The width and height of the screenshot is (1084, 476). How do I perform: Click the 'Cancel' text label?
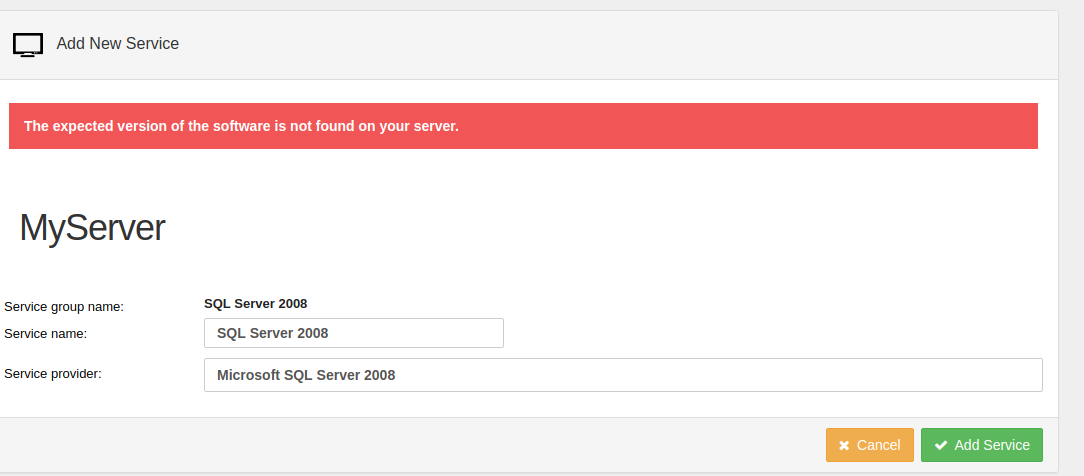point(879,446)
